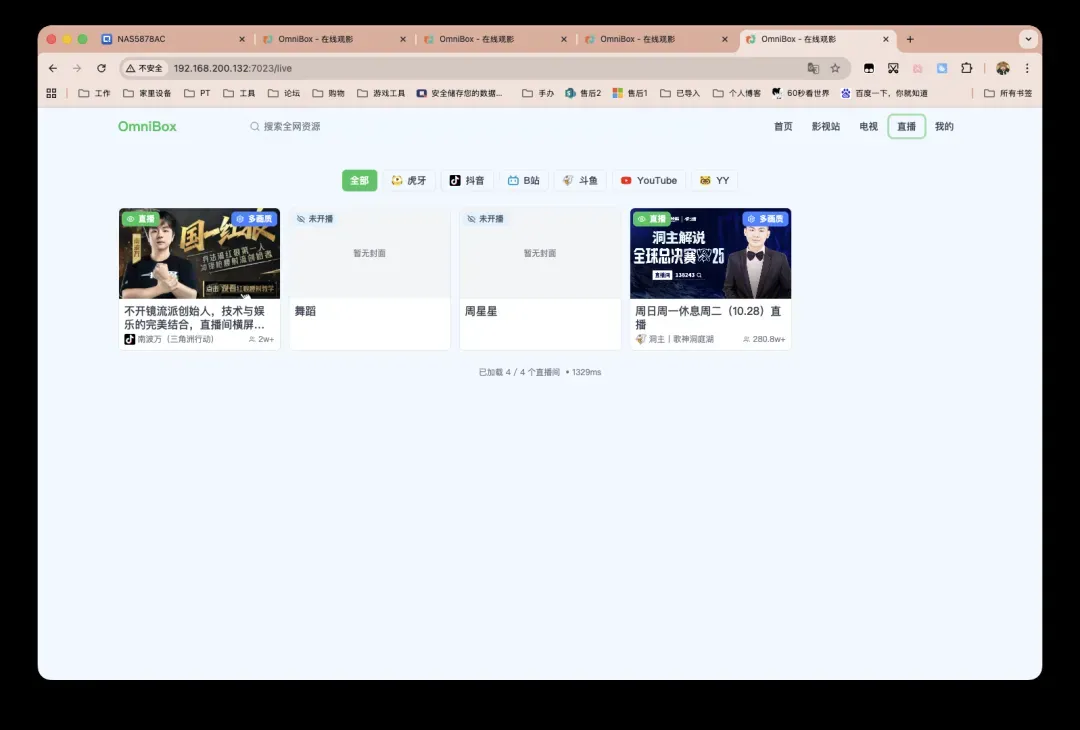Choose the YouTube platform filter
The width and height of the screenshot is (1080, 730).
click(648, 181)
